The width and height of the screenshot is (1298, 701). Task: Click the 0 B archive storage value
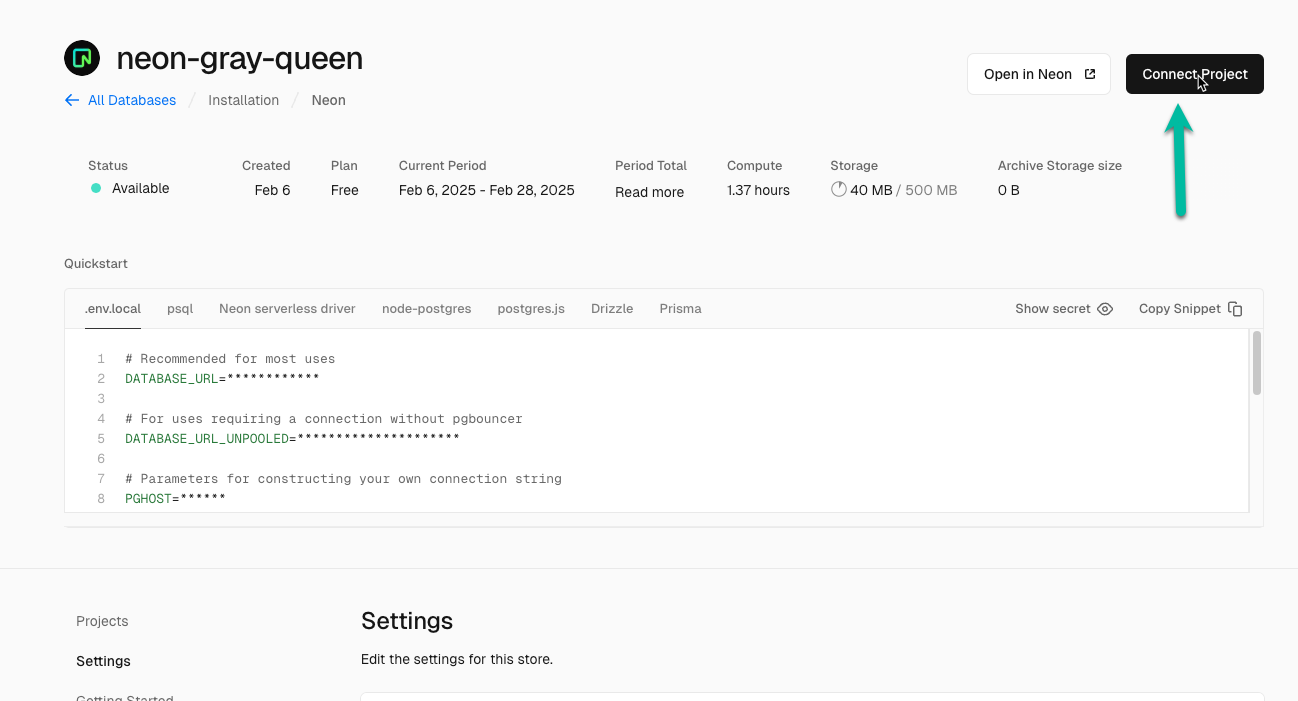pos(1009,190)
